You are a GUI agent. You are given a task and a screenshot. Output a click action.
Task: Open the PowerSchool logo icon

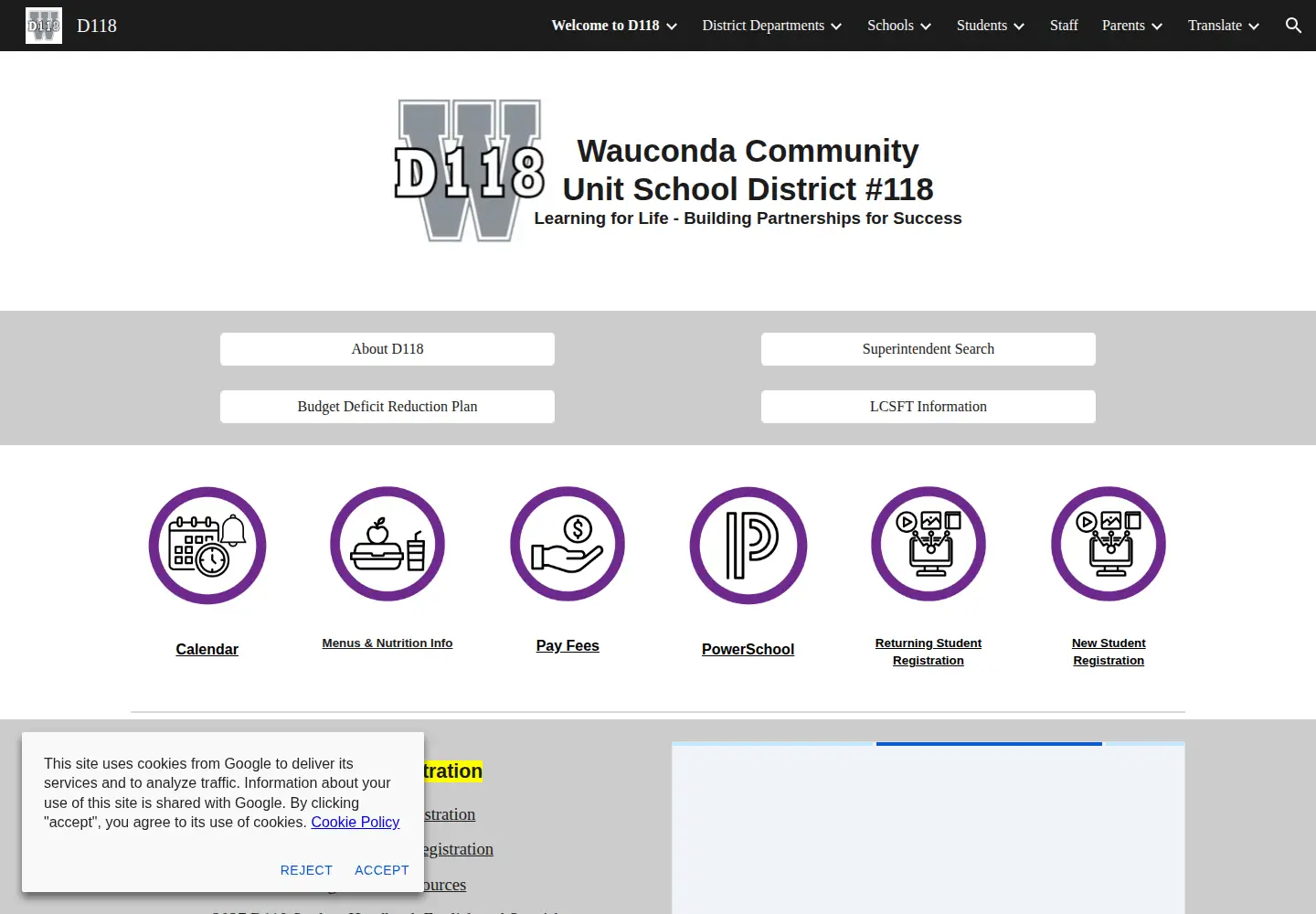point(748,546)
